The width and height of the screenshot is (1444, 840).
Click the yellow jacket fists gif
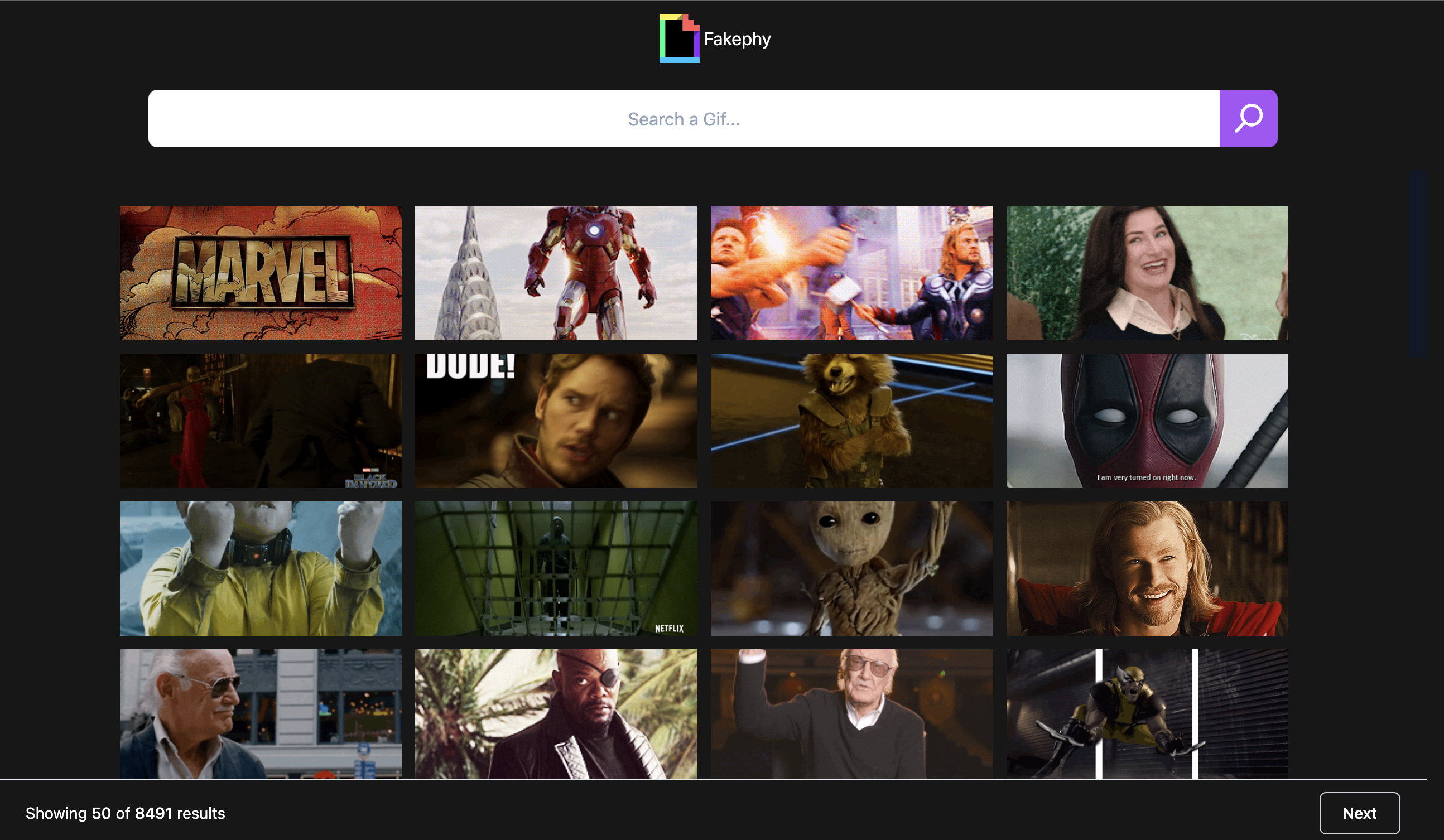261,568
